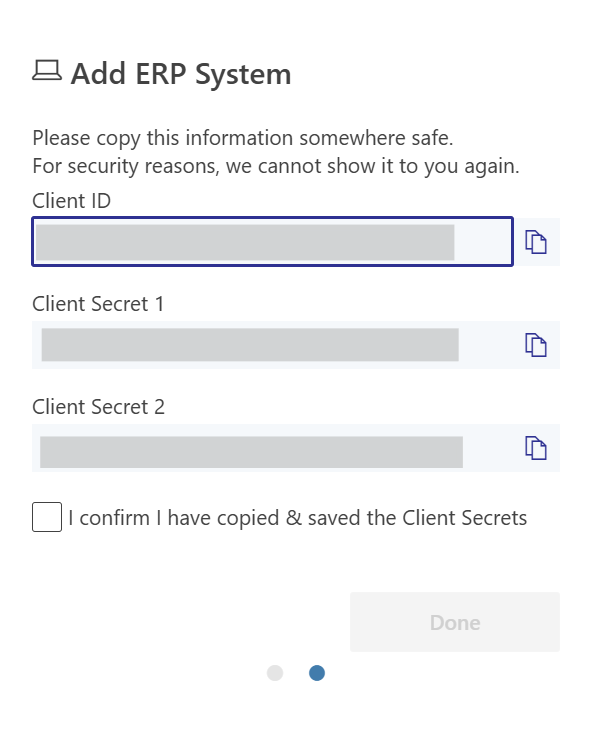The image size is (591, 748).
Task: Go to the first step pagination dot
Action: [275, 673]
